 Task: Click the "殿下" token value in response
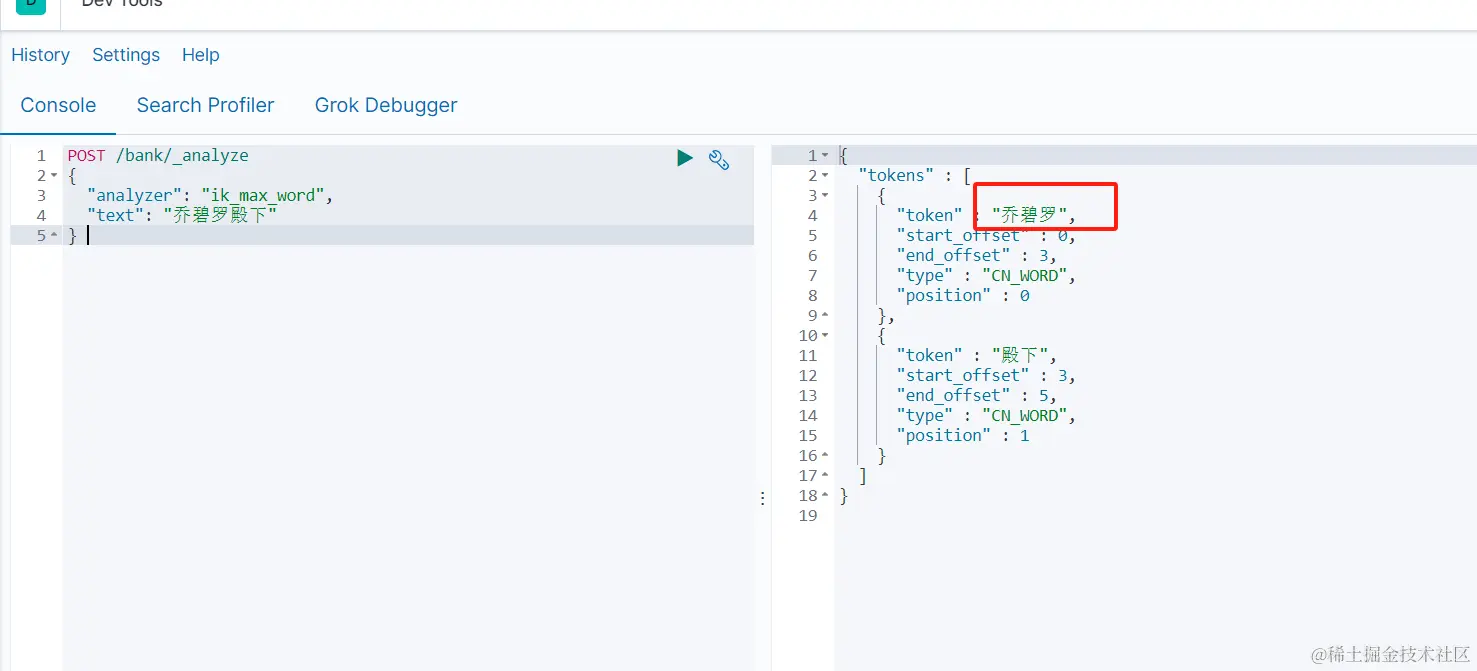click(x=1020, y=355)
